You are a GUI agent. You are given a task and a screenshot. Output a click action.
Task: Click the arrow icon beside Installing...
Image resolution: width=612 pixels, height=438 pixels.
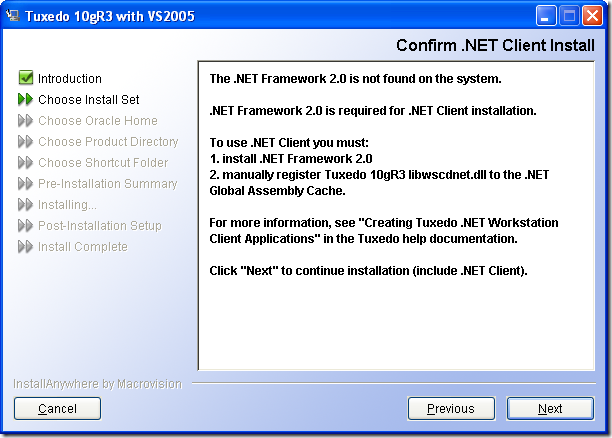click(26, 204)
